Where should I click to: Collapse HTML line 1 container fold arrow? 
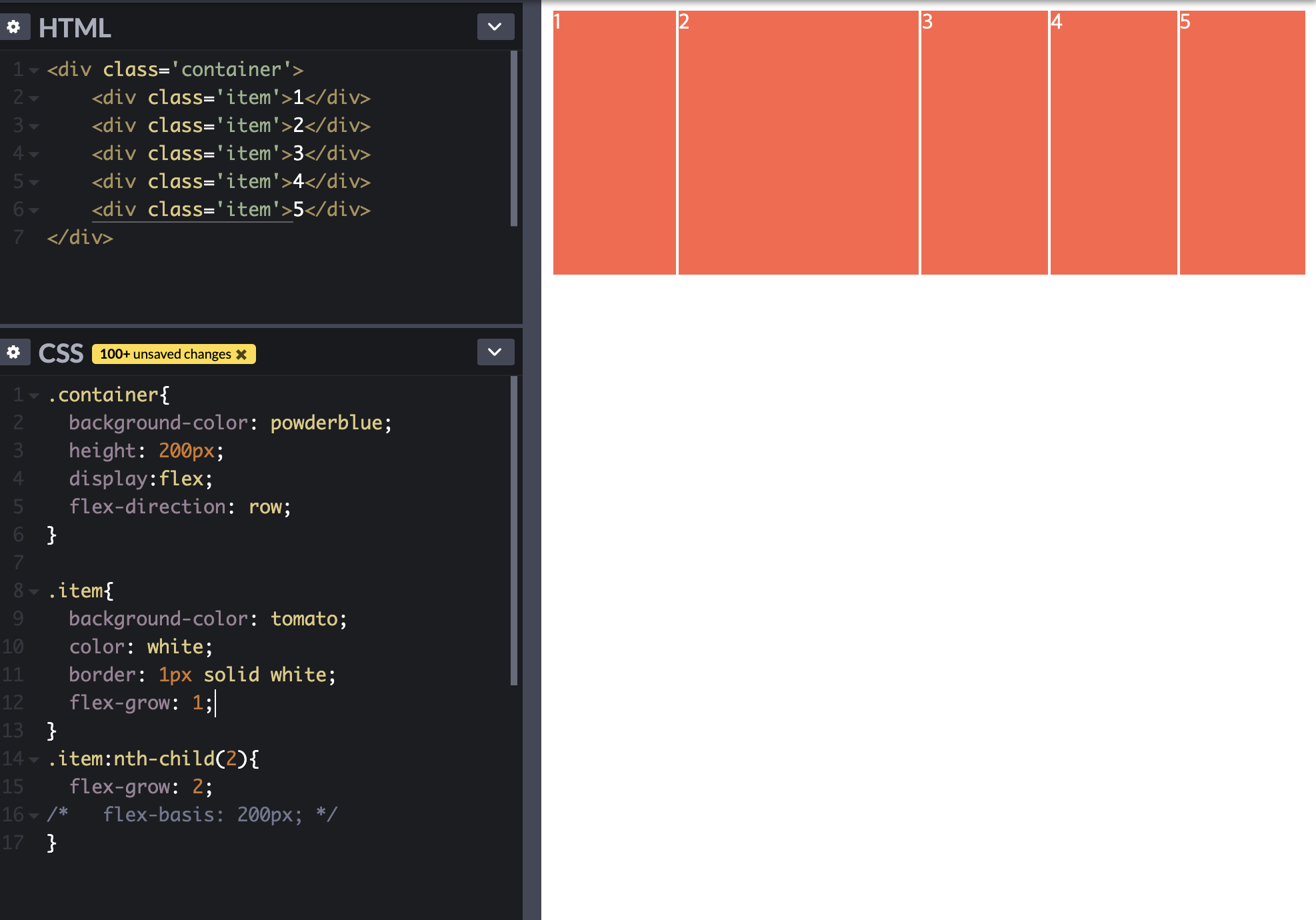pyautogui.click(x=34, y=70)
